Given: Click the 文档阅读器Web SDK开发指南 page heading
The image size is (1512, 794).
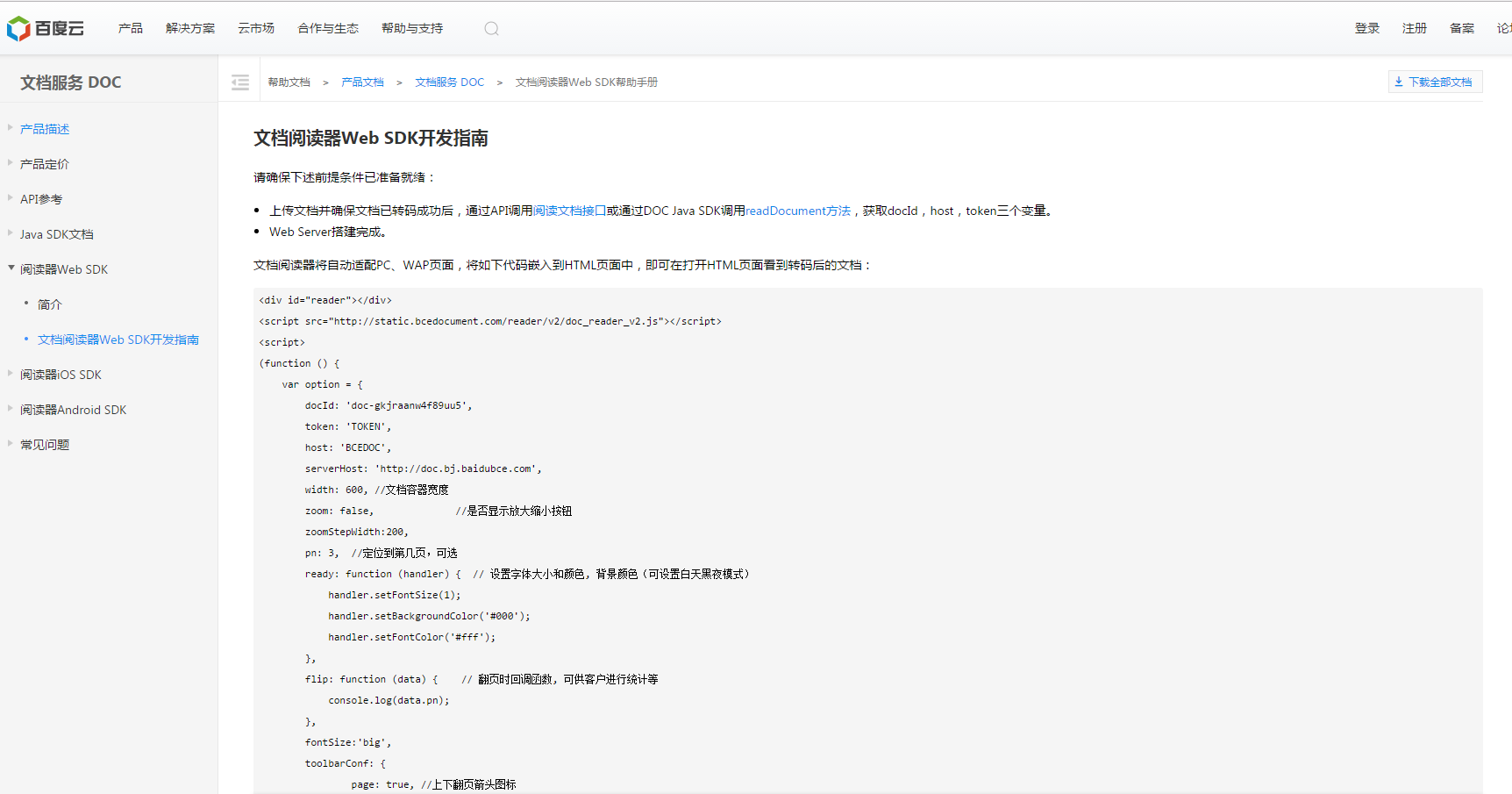Looking at the screenshot, I should pyautogui.click(x=371, y=138).
